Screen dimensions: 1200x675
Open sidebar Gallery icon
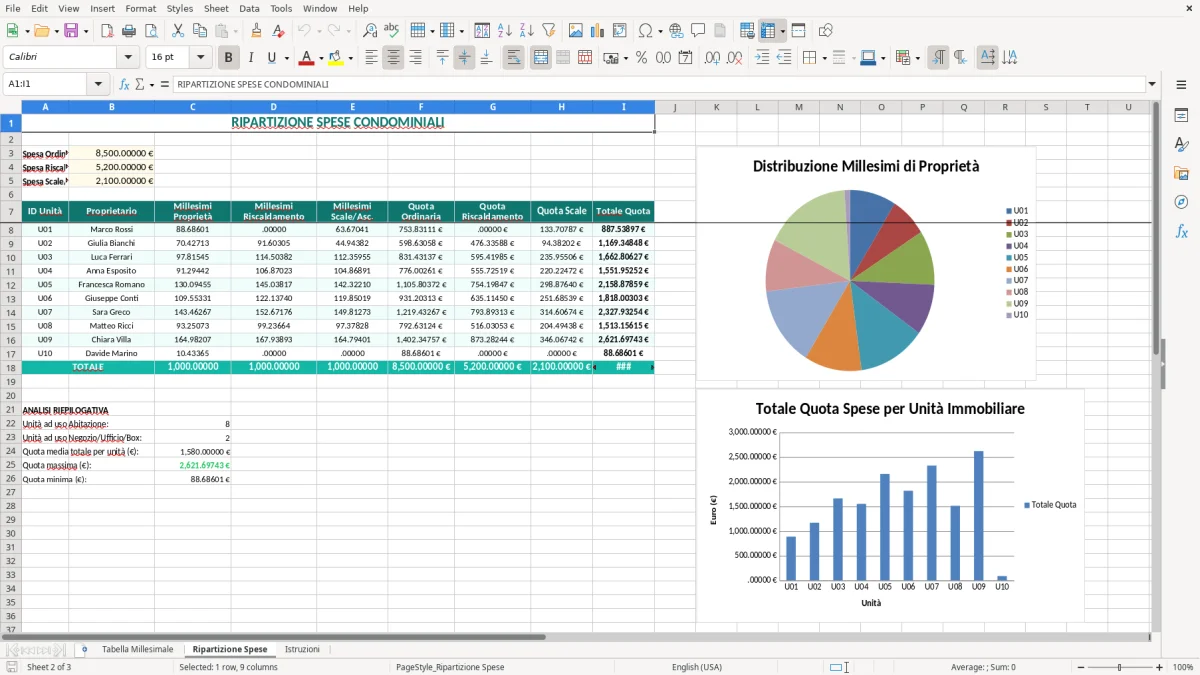click(x=1181, y=174)
